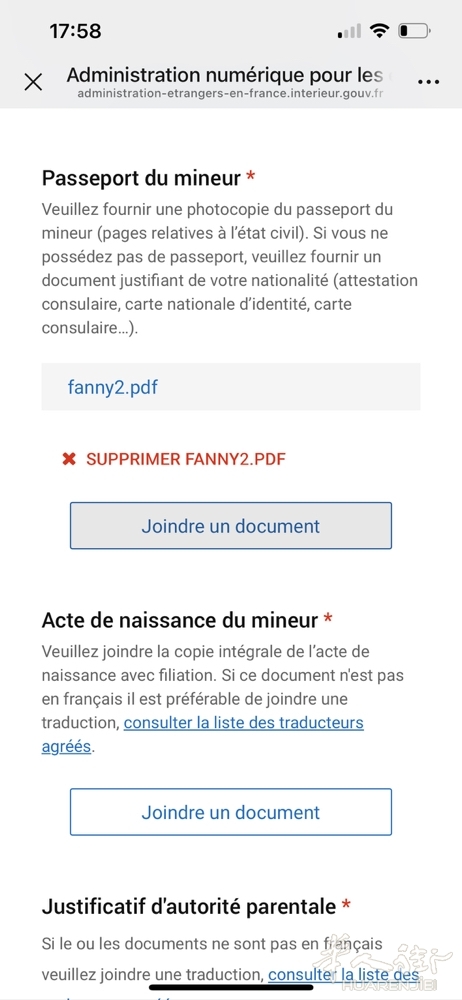The height and width of the screenshot is (1000, 462).
Task: Select the Acte de naissance du mineur heading
Action: 180,619
